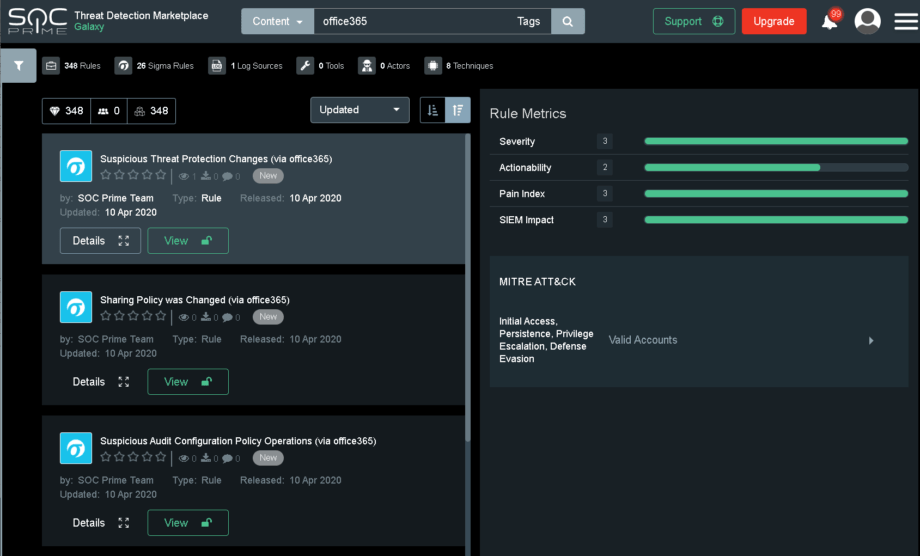Open Suspicious Audit Configuration Policy Operations title
920x556 pixels.
pyautogui.click(x=238, y=441)
